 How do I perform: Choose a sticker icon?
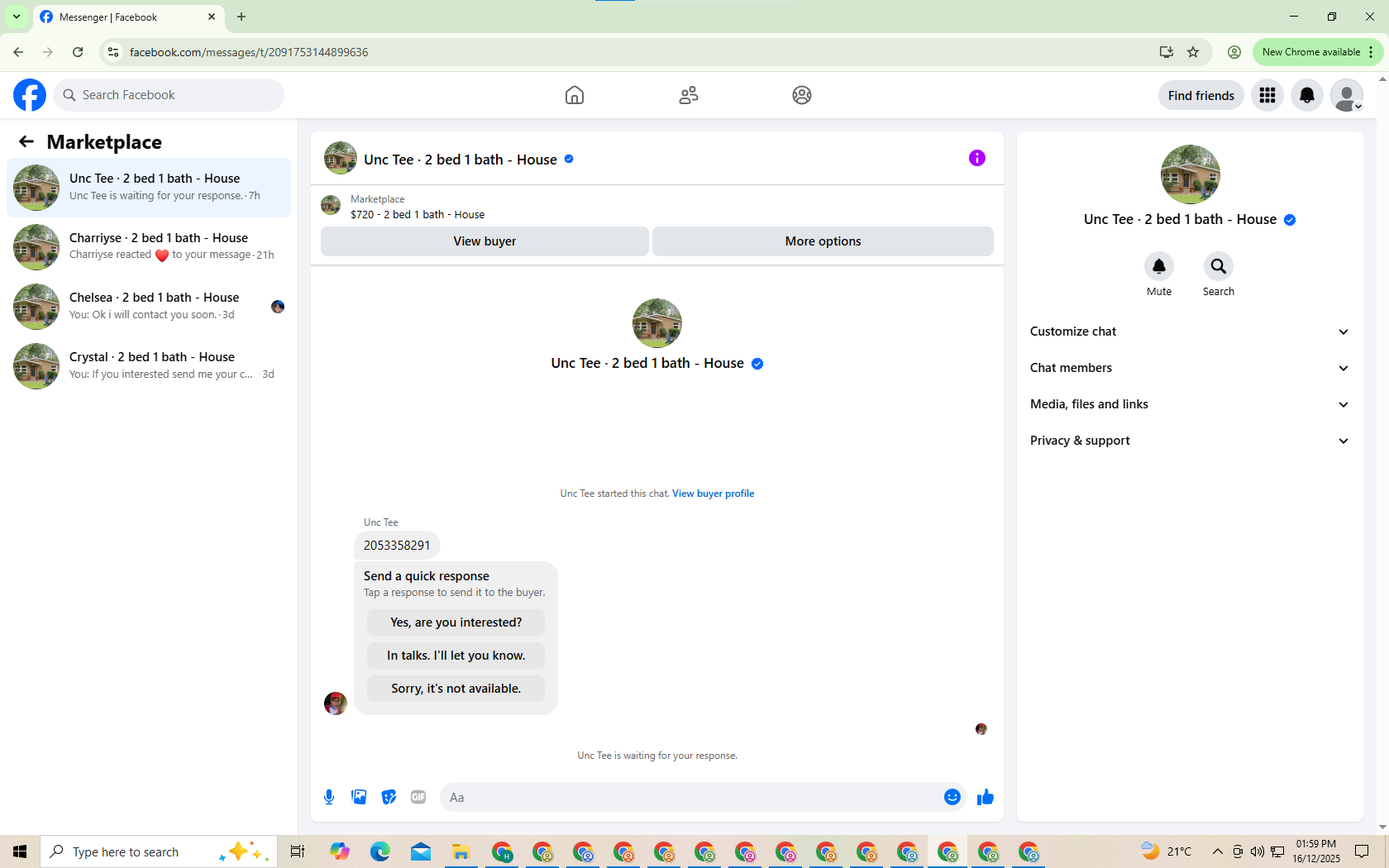point(389,797)
